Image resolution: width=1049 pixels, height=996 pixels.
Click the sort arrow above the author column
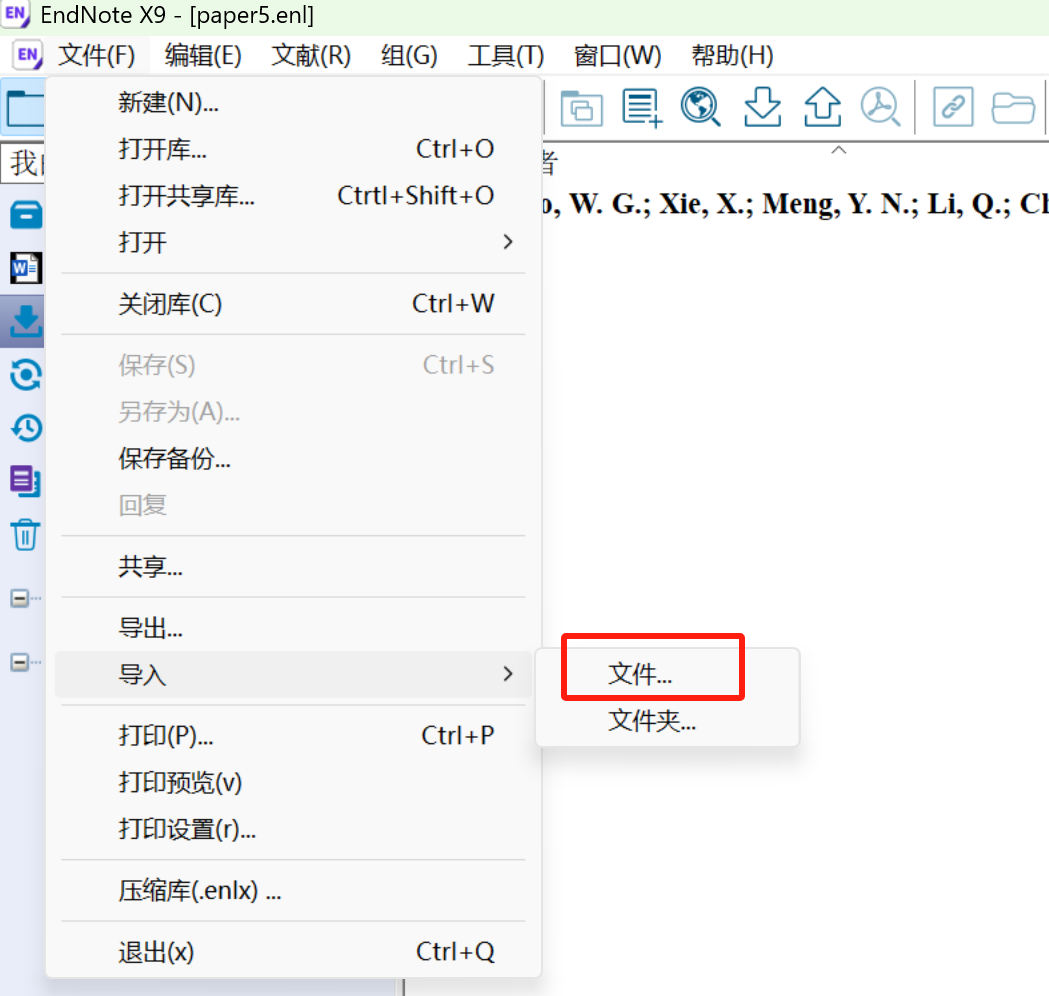[x=838, y=151]
